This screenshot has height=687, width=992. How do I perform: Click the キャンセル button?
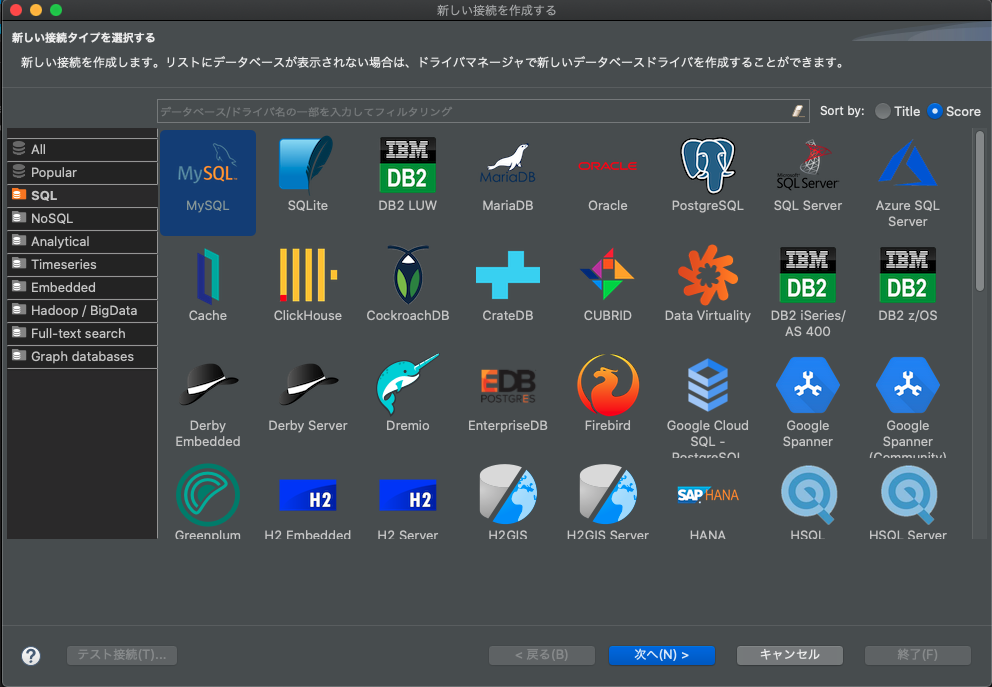tap(790, 655)
